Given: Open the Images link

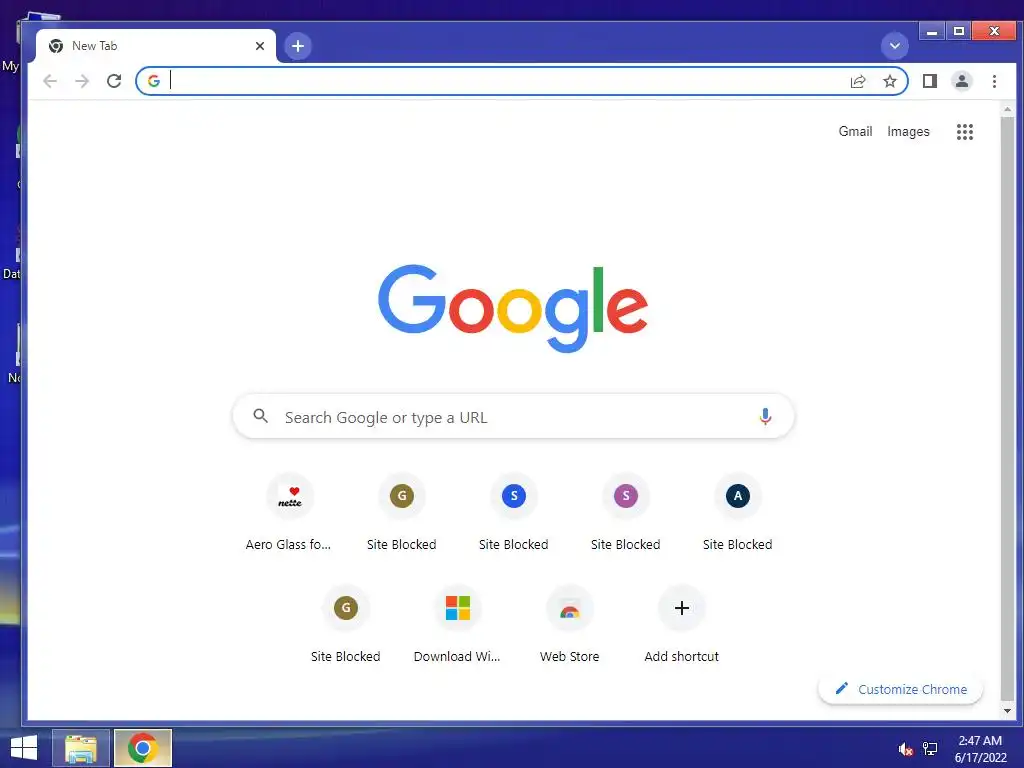Looking at the screenshot, I should (x=908, y=131).
